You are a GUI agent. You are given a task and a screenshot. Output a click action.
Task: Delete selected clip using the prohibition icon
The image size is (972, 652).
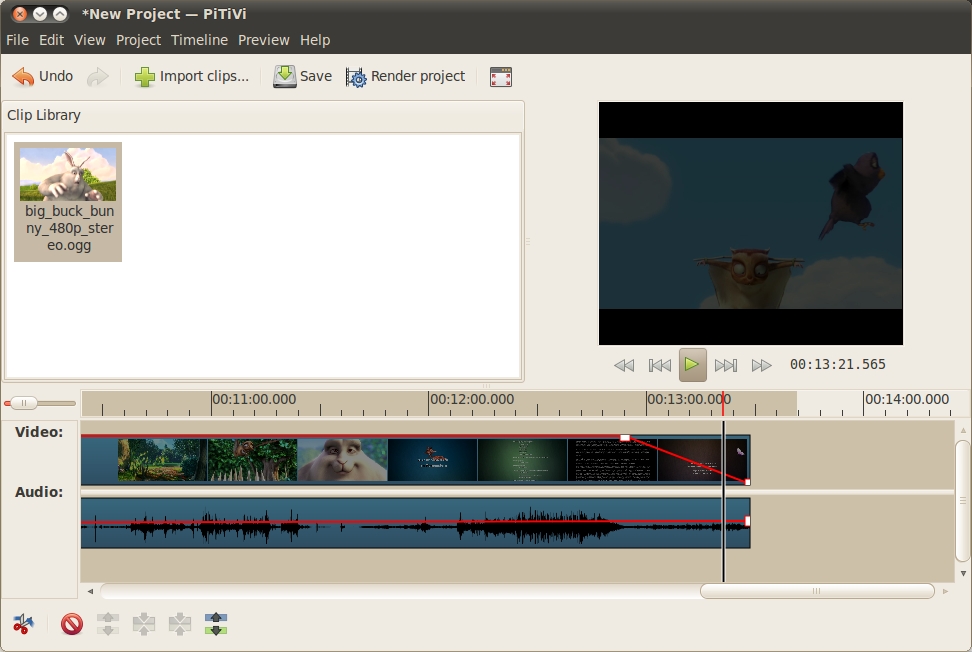[x=69, y=623]
